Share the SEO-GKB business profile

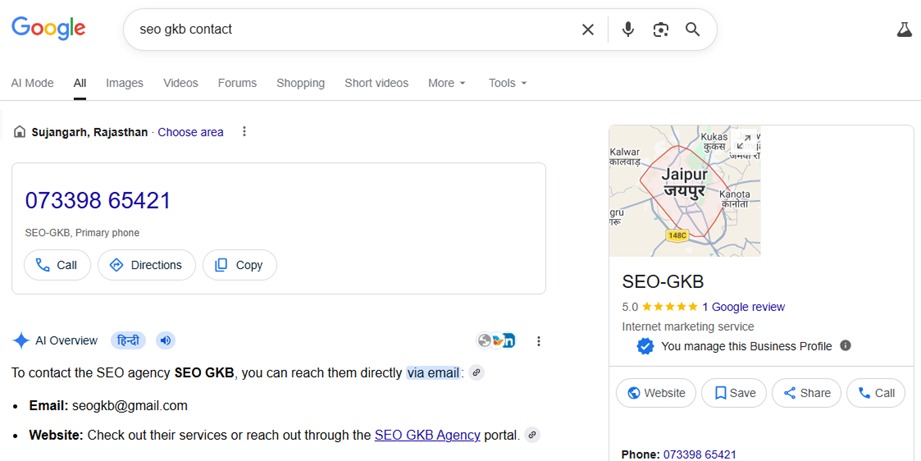coord(806,393)
